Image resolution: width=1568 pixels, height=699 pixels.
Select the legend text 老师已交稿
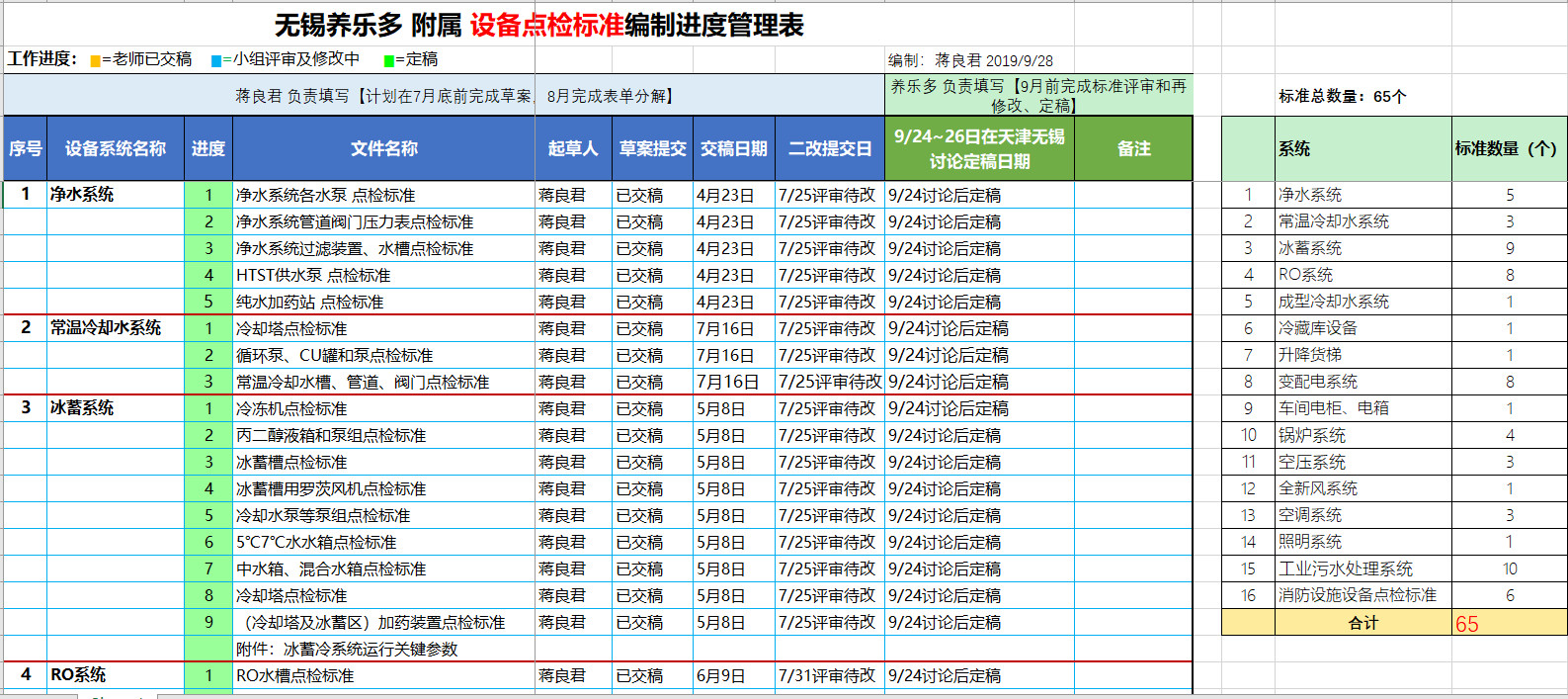point(152,59)
